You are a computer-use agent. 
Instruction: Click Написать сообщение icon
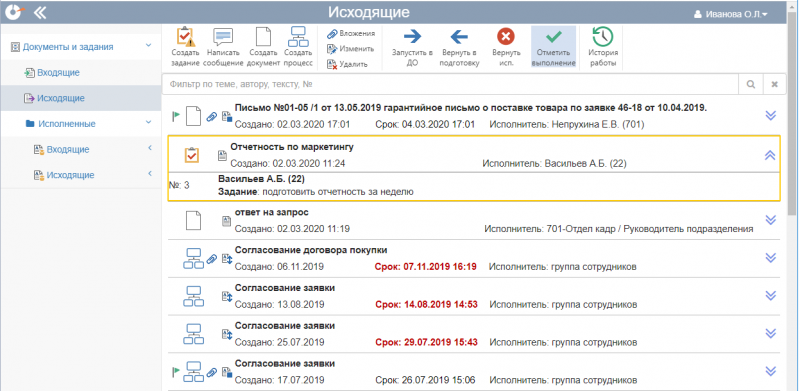(x=223, y=37)
